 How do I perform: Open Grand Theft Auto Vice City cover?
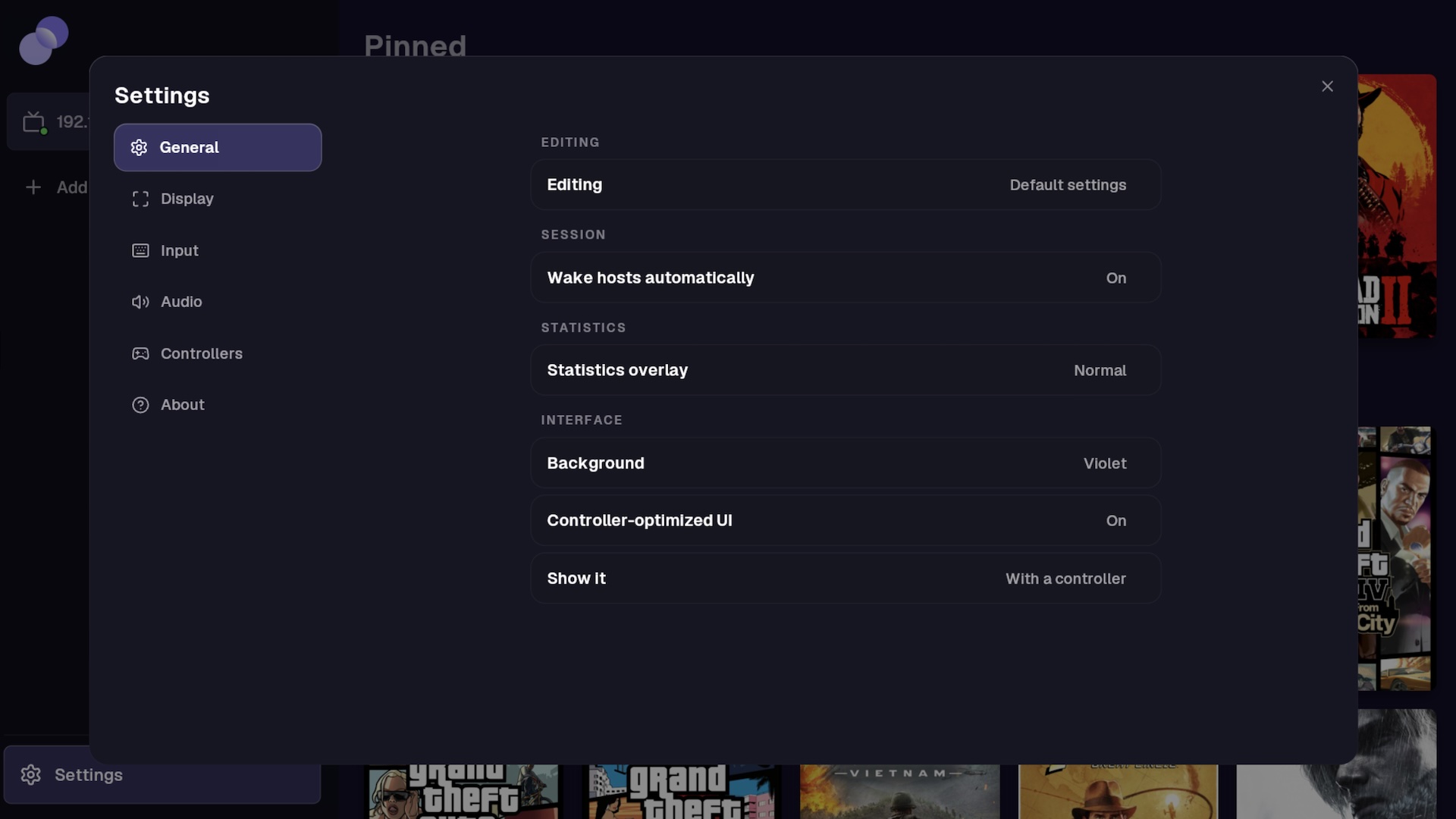[682, 792]
